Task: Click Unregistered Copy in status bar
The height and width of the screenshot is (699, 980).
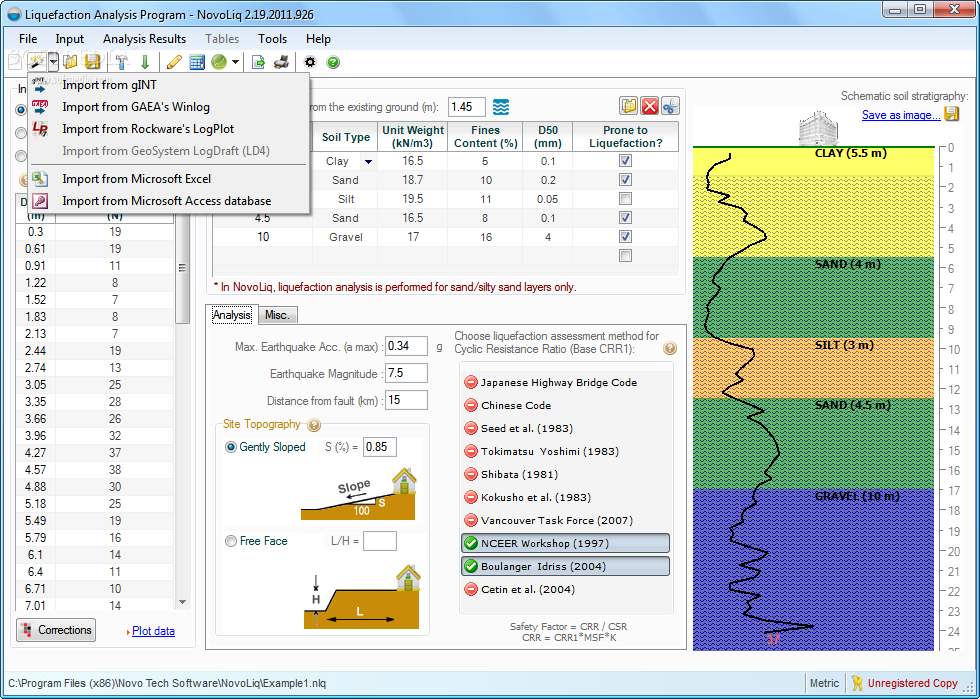Action: click(x=912, y=683)
